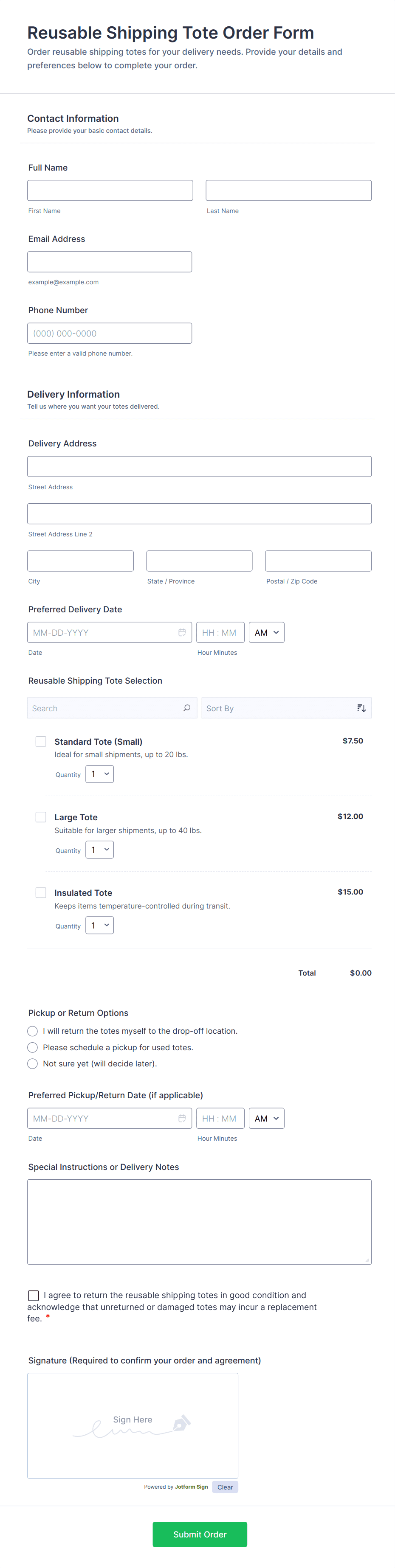
Task: Select the Large Tote checkbox
Action: coord(41,817)
